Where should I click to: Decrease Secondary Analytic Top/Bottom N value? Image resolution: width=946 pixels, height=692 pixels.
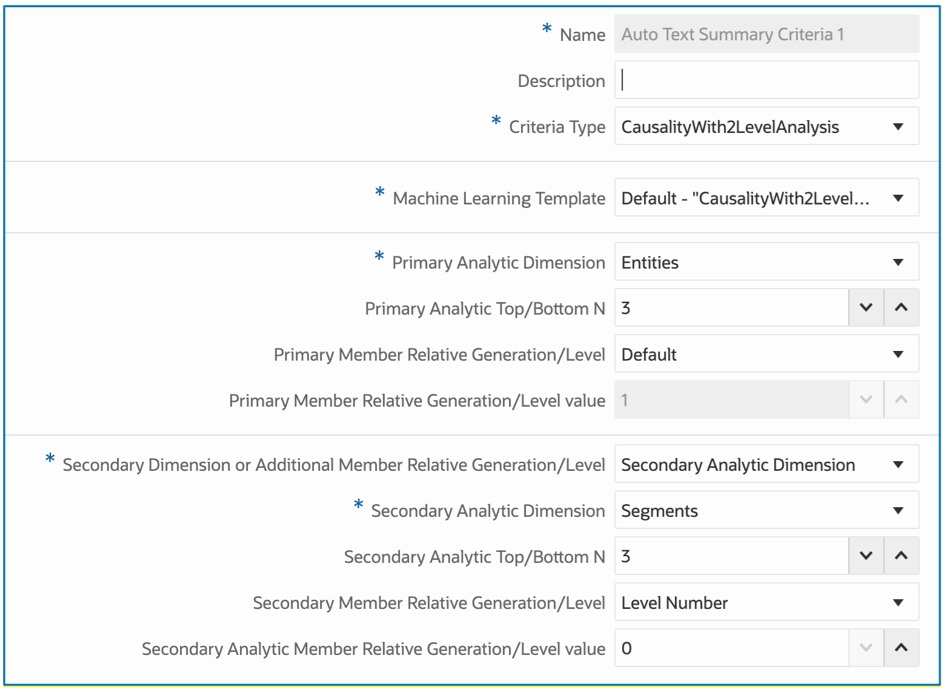866,557
